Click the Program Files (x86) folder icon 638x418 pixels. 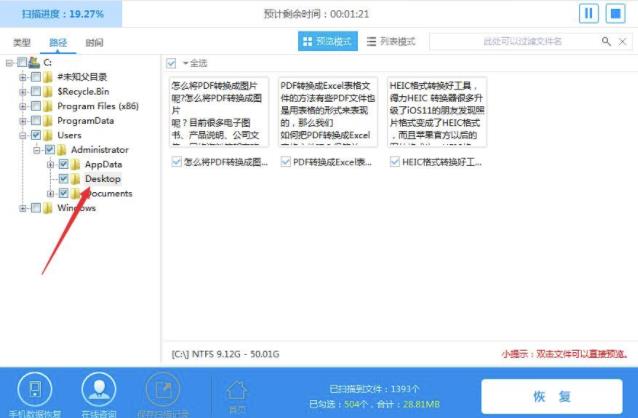pos(48,106)
